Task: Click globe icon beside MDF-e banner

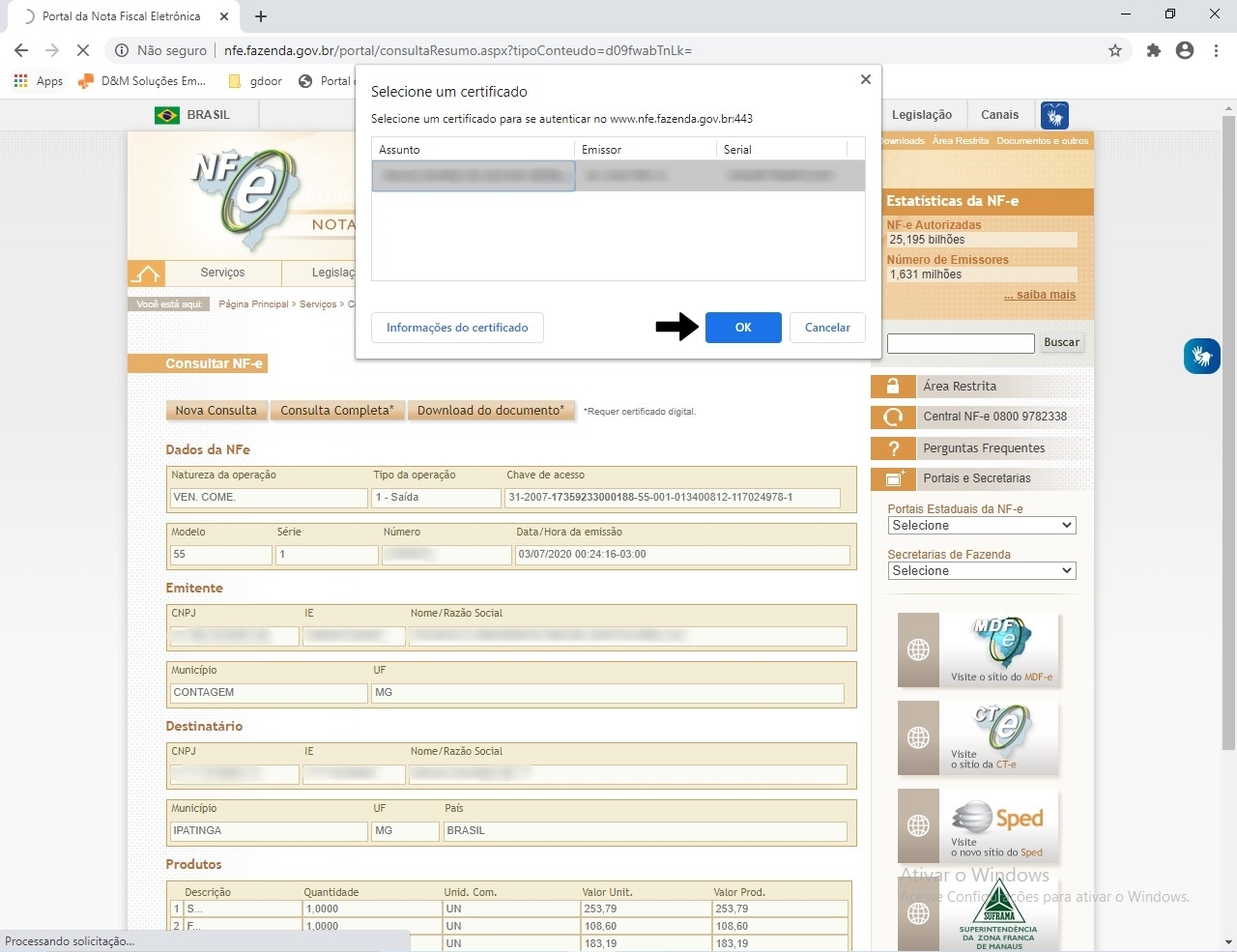Action: (918, 649)
